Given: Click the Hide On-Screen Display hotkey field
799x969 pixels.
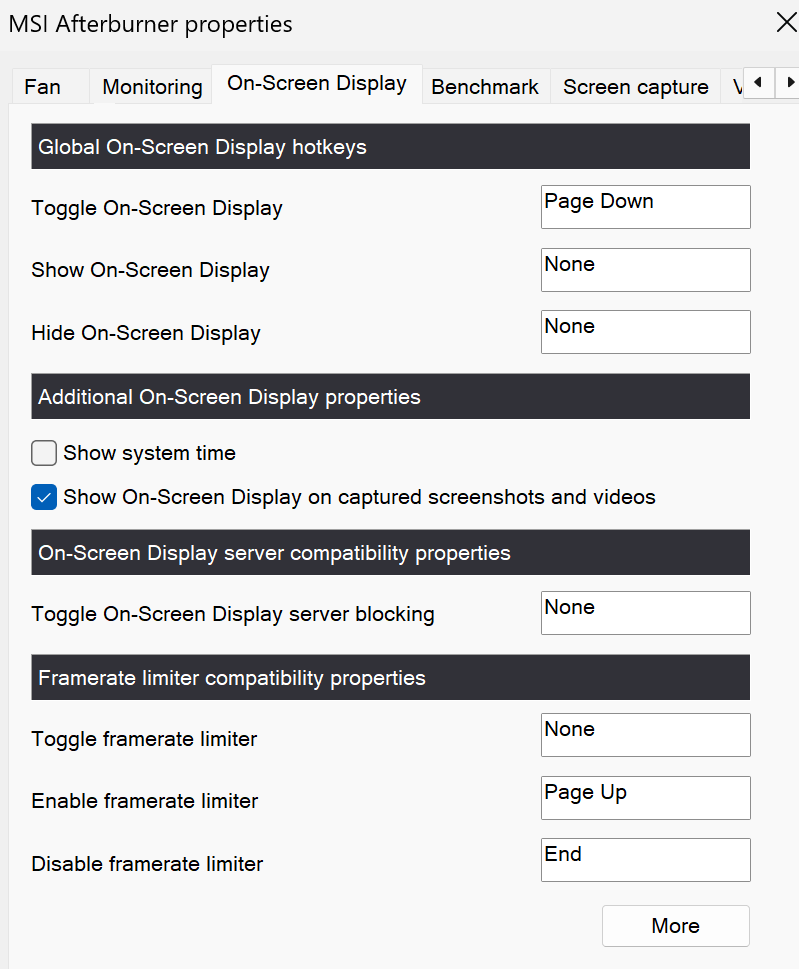Looking at the screenshot, I should [x=646, y=332].
